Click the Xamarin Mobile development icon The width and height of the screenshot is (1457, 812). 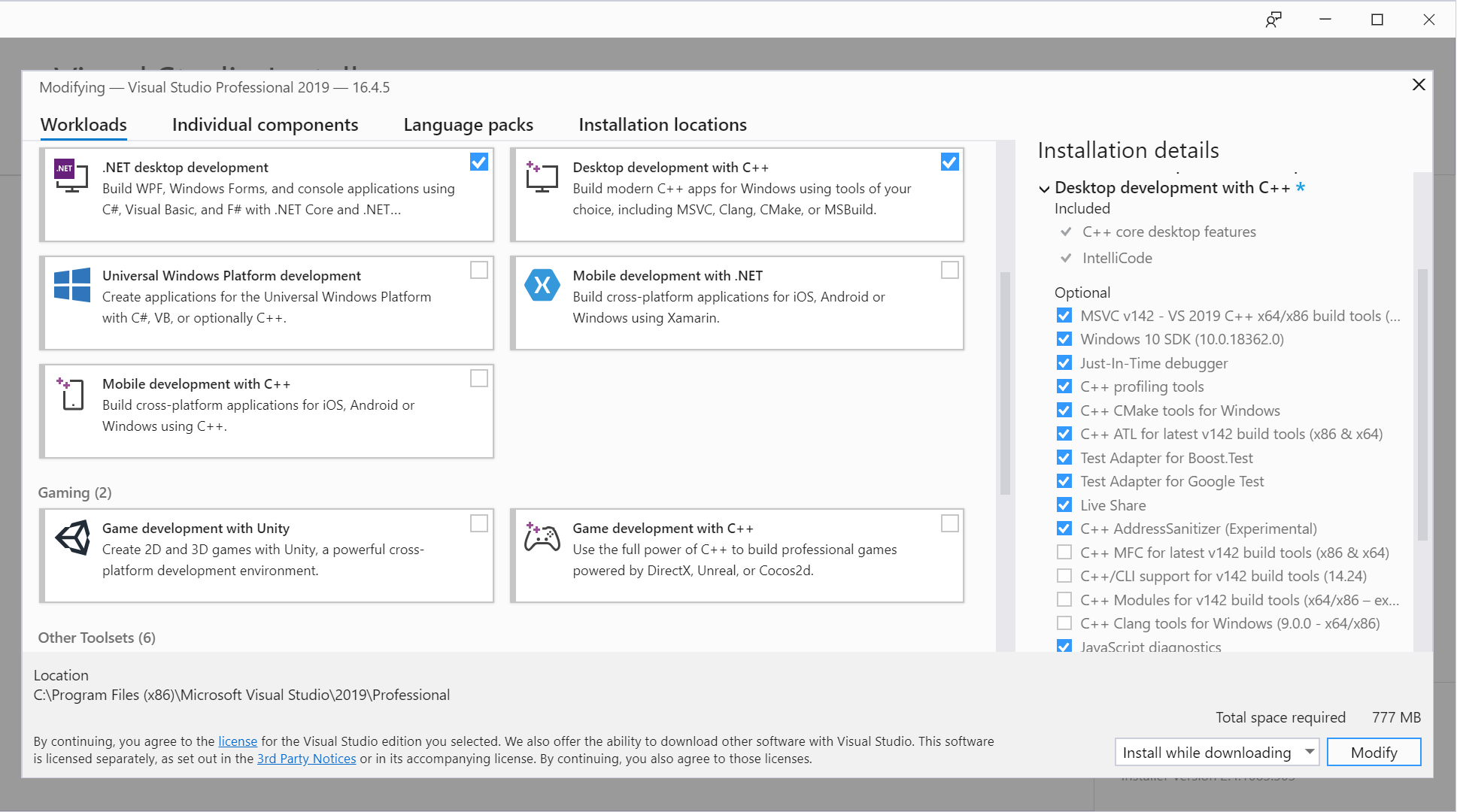pos(542,285)
